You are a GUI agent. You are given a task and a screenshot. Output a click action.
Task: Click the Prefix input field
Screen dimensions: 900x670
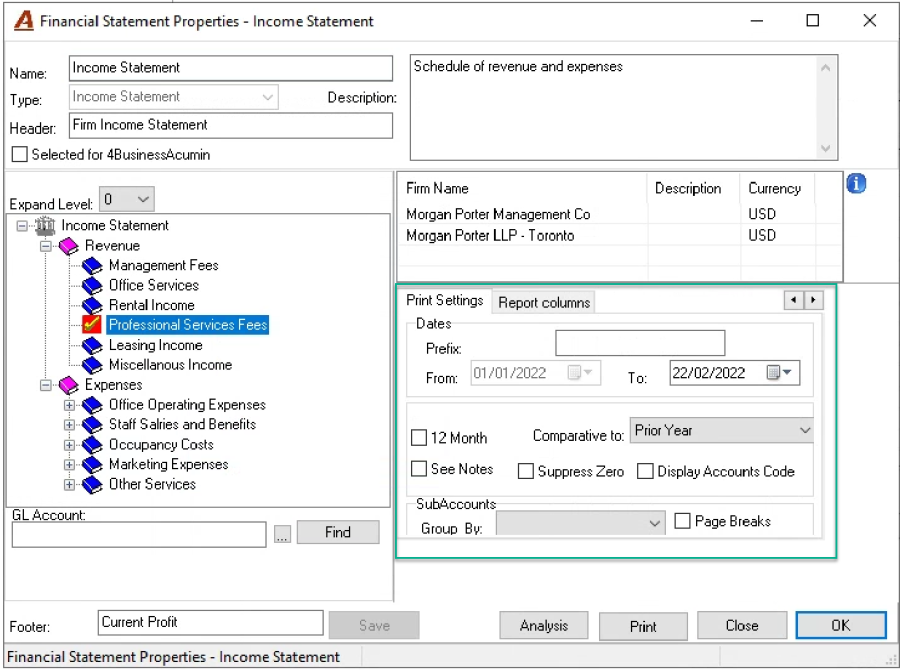pos(640,343)
